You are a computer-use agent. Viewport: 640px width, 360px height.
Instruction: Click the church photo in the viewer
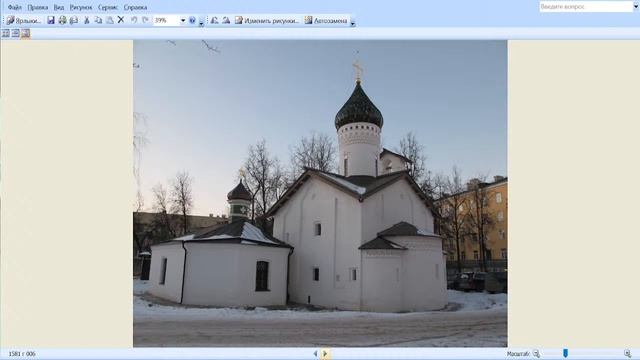(x=320, y=193)
